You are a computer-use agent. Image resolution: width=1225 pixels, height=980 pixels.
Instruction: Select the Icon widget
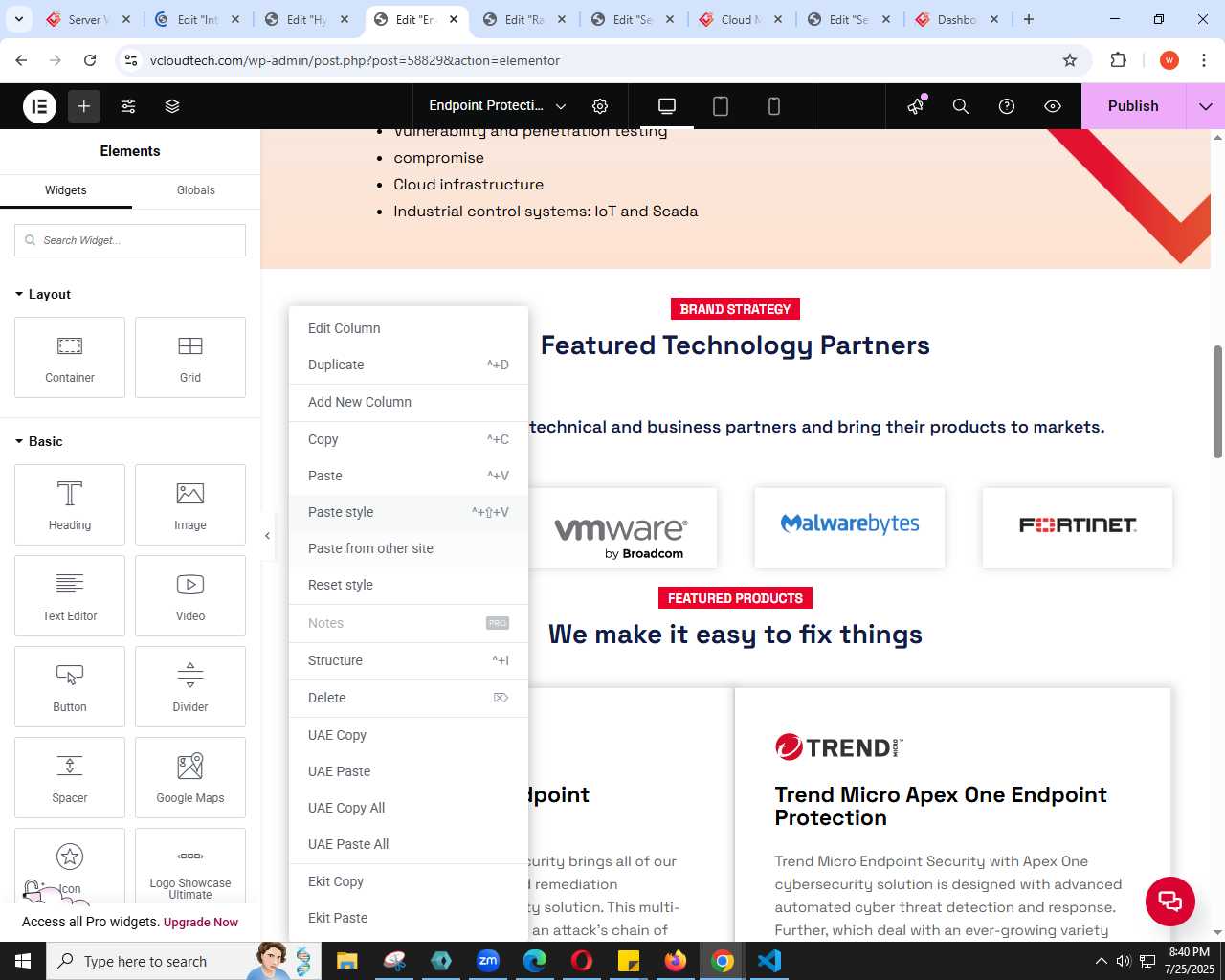[70, 866]
